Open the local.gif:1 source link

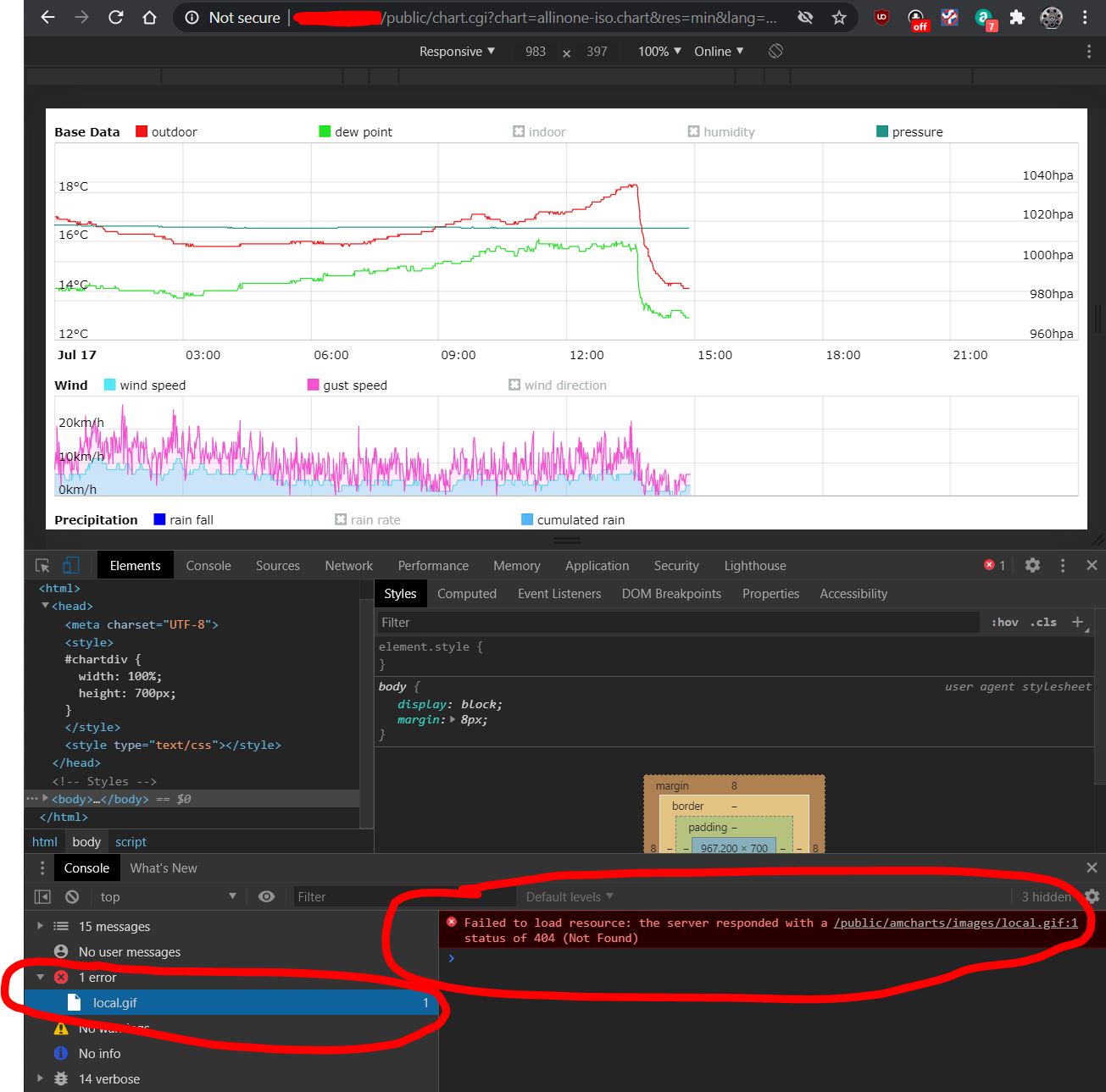[x=955, y=923]
